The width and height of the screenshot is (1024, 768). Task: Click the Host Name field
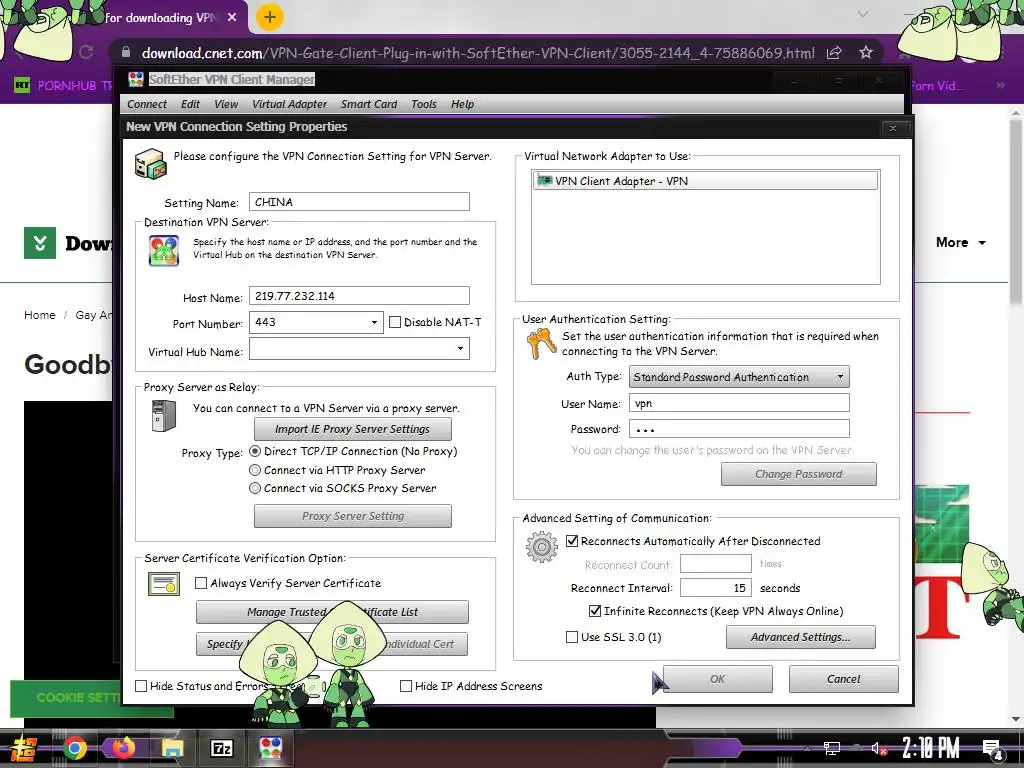(x=359, y=296)
